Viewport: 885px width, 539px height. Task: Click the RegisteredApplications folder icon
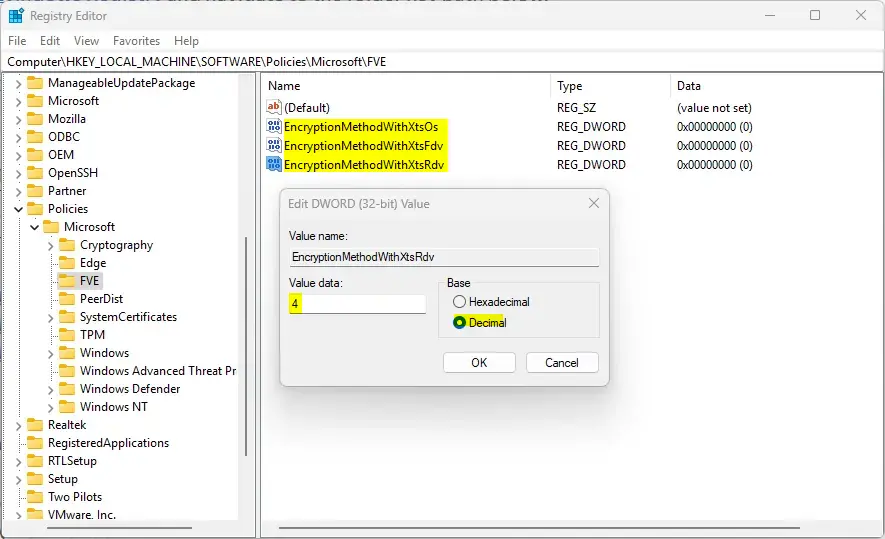click(x=35, y=443)
